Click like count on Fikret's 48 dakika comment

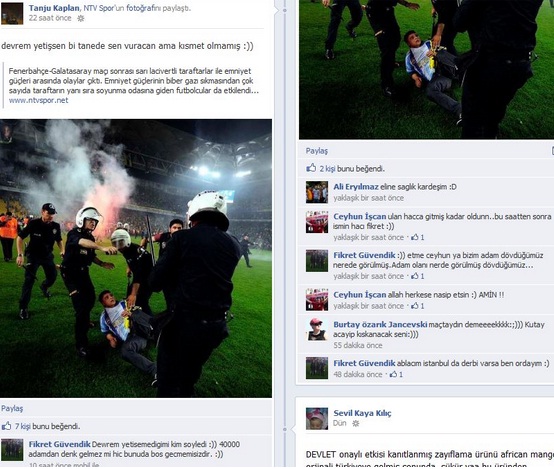pos(396,374)
